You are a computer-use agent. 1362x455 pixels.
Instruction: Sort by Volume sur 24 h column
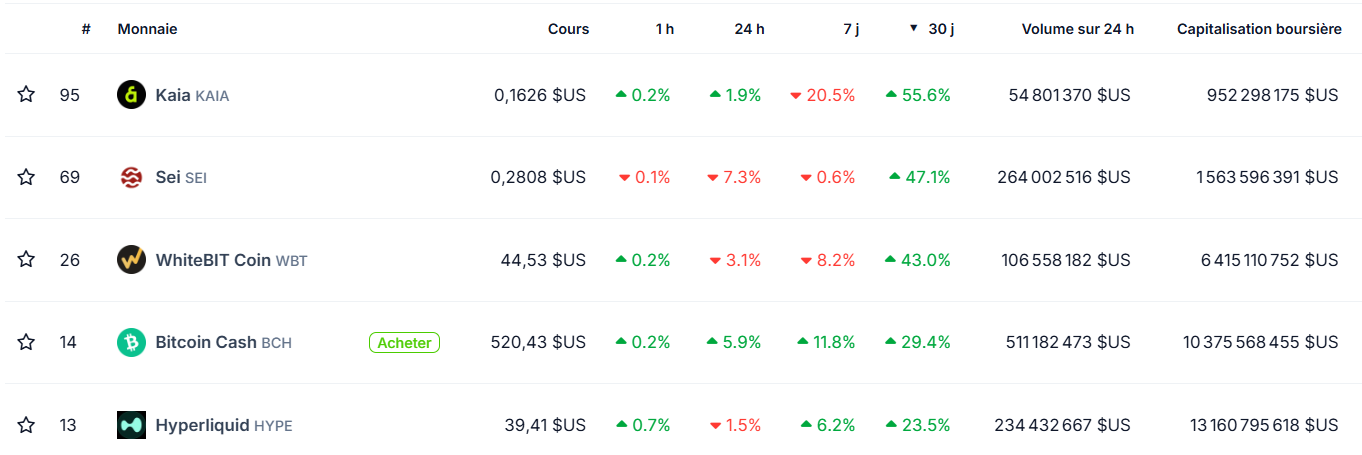tap(1077, 29)
